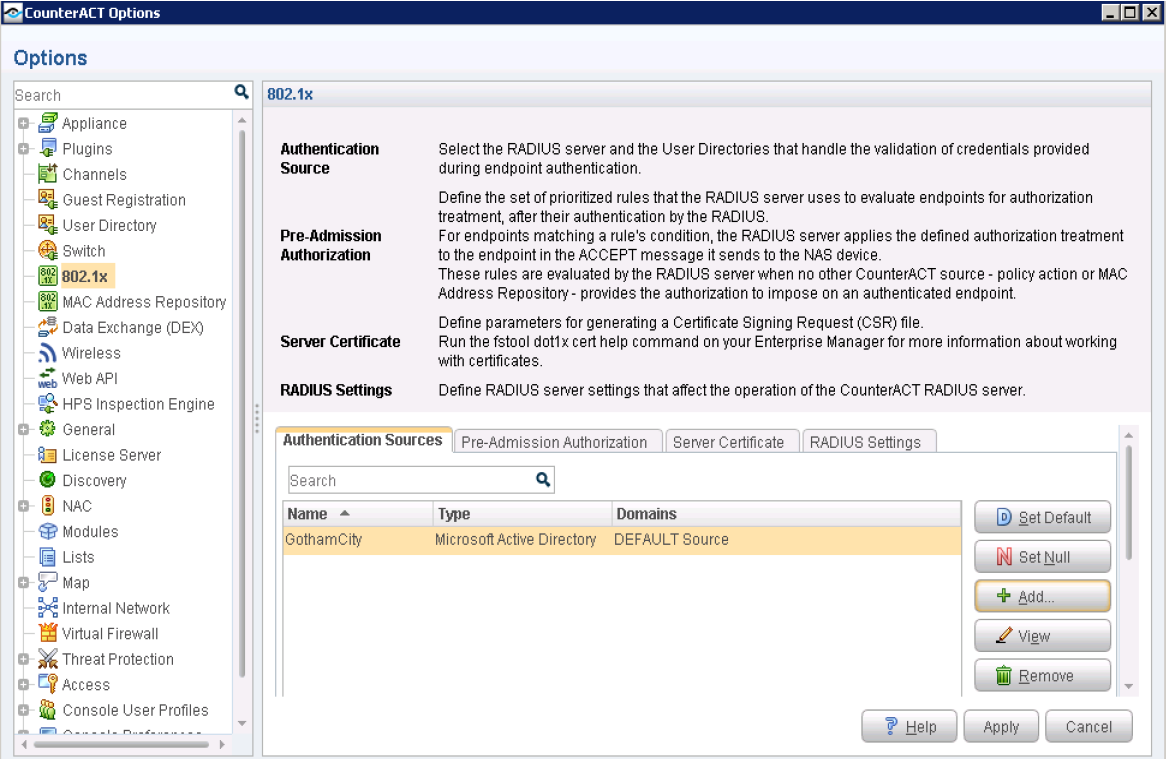Click the Web API icon
1167x759 pixels.
(x=48, y=378)
